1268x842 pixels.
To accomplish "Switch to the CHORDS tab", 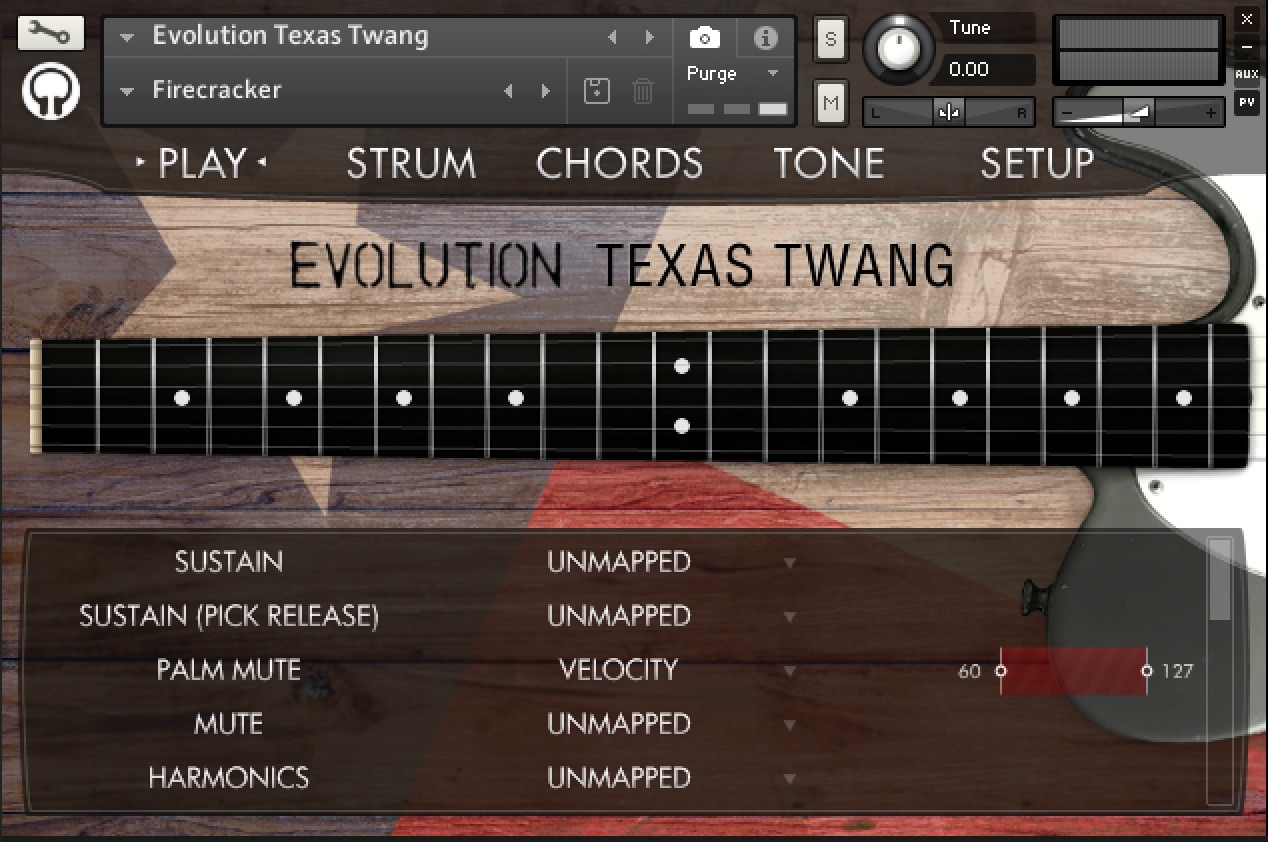I will pyautogui.click(x=619, y=163).
